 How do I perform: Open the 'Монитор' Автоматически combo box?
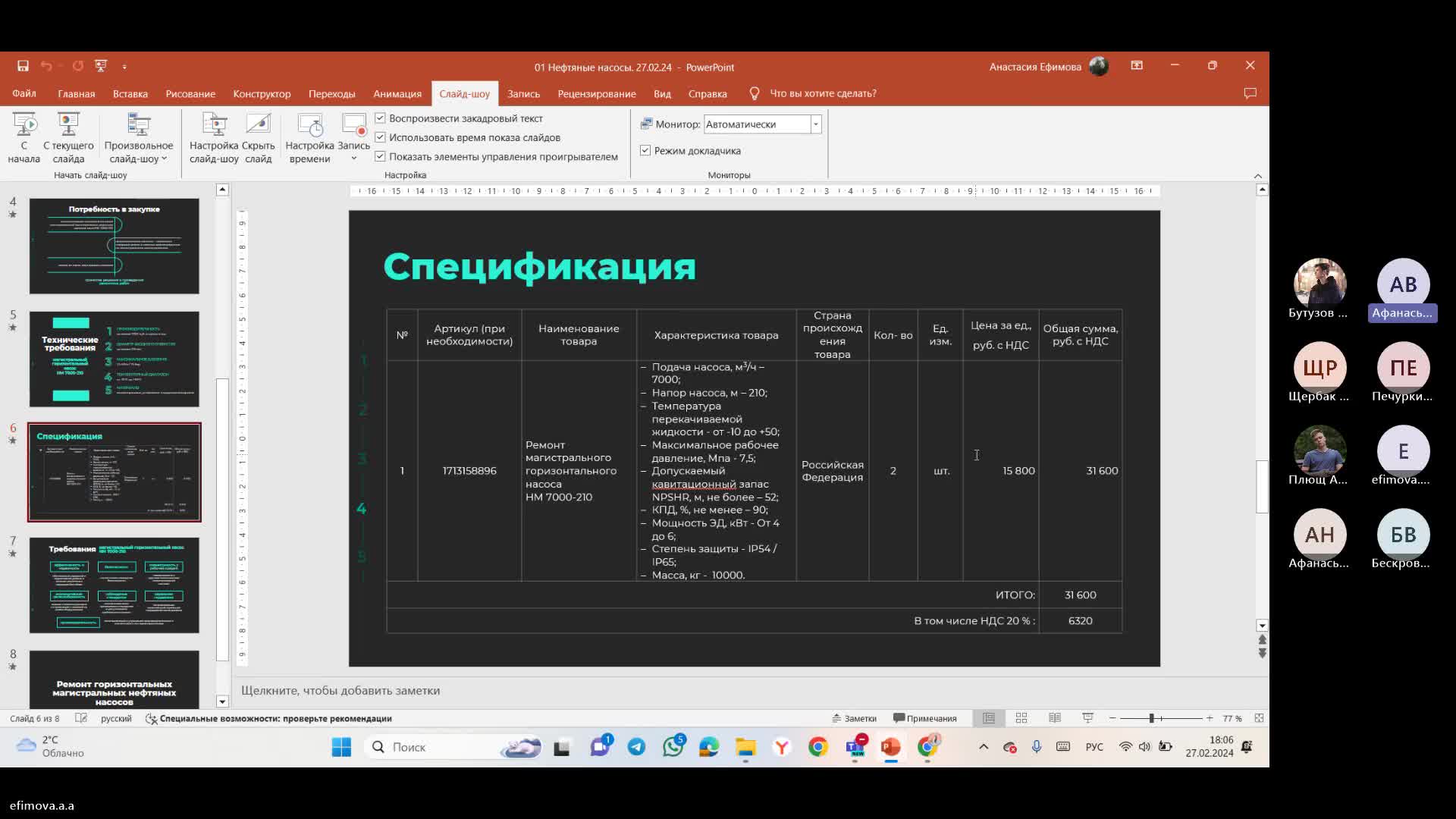click(762, 124)
